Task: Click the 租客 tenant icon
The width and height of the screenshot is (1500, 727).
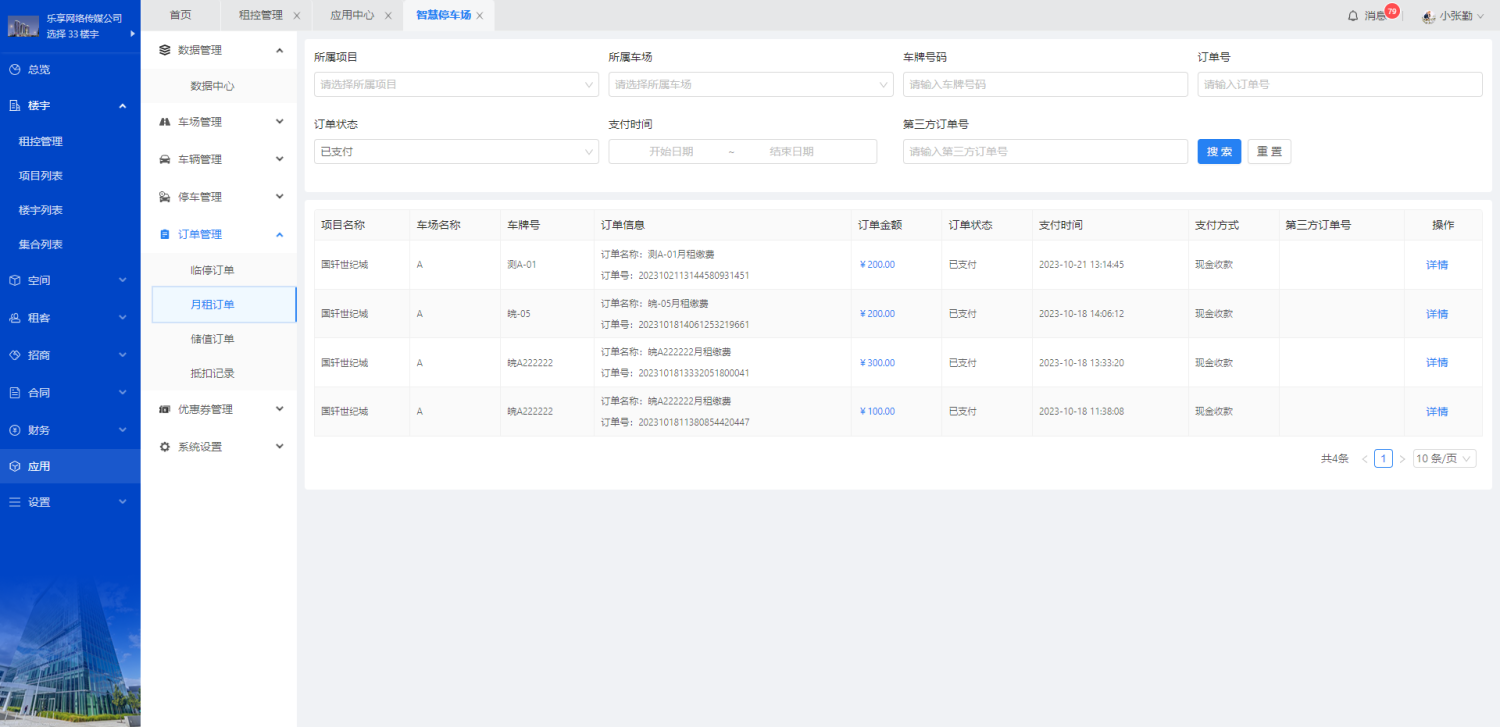Action: tap(15, 318)
